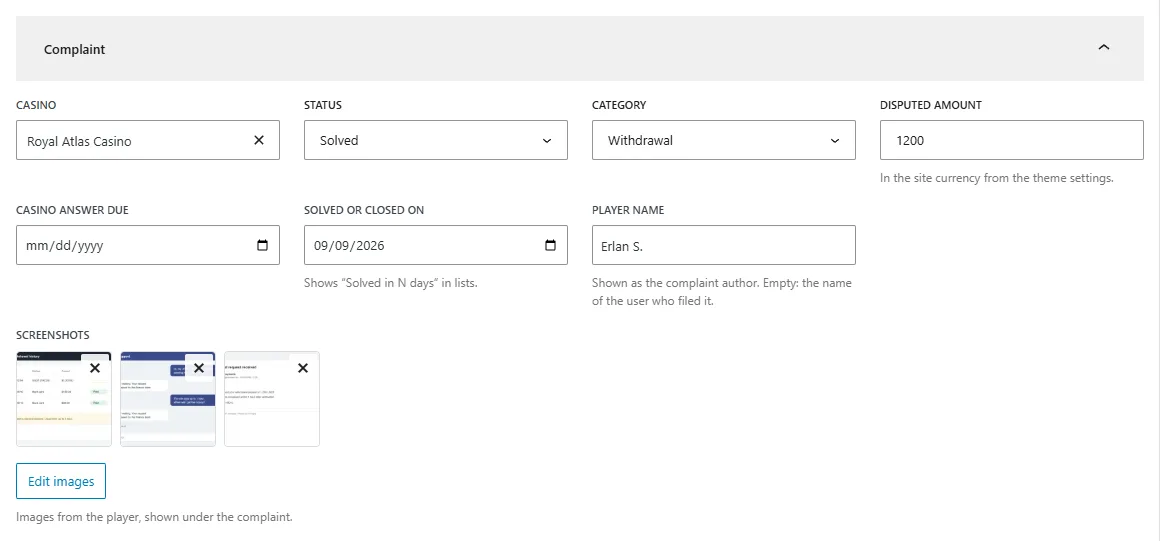Click the CASINO ANSWER DUE label
The width and height of the screenshot is (1160, 541).
click(x=72, y=210)
